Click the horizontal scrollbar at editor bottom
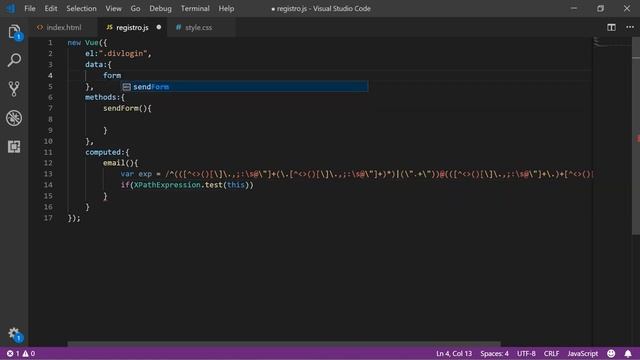The image size is (640, 360). point(284,344)
